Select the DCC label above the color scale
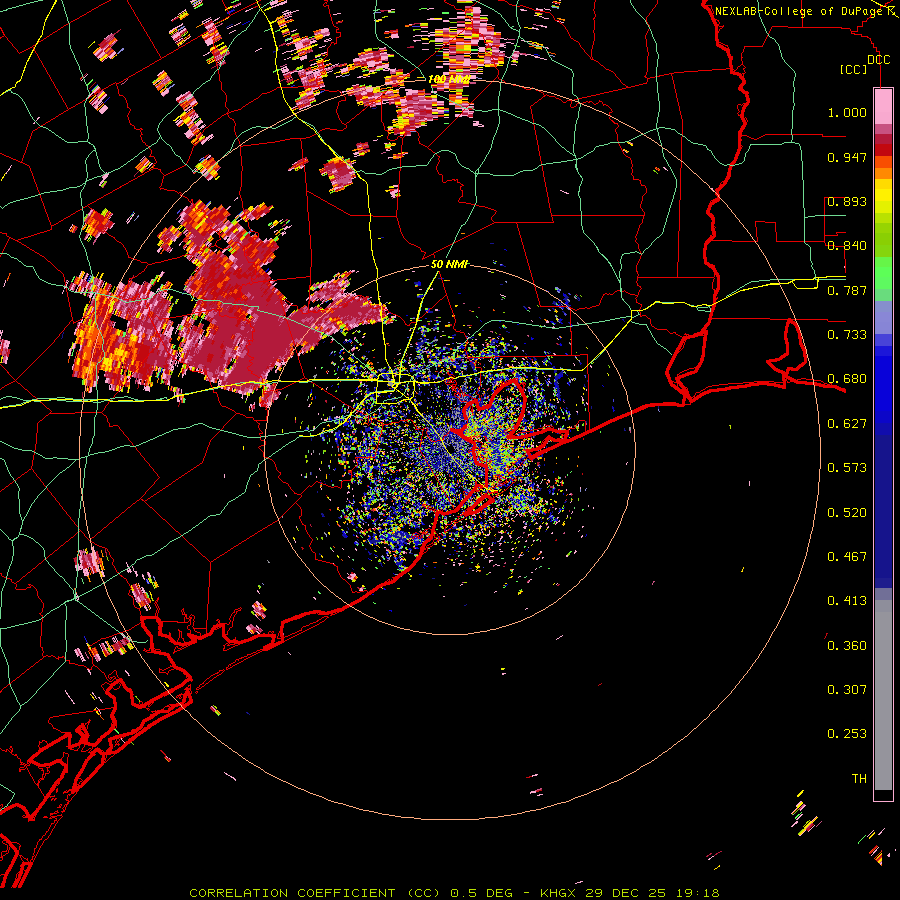 (878, 60)
